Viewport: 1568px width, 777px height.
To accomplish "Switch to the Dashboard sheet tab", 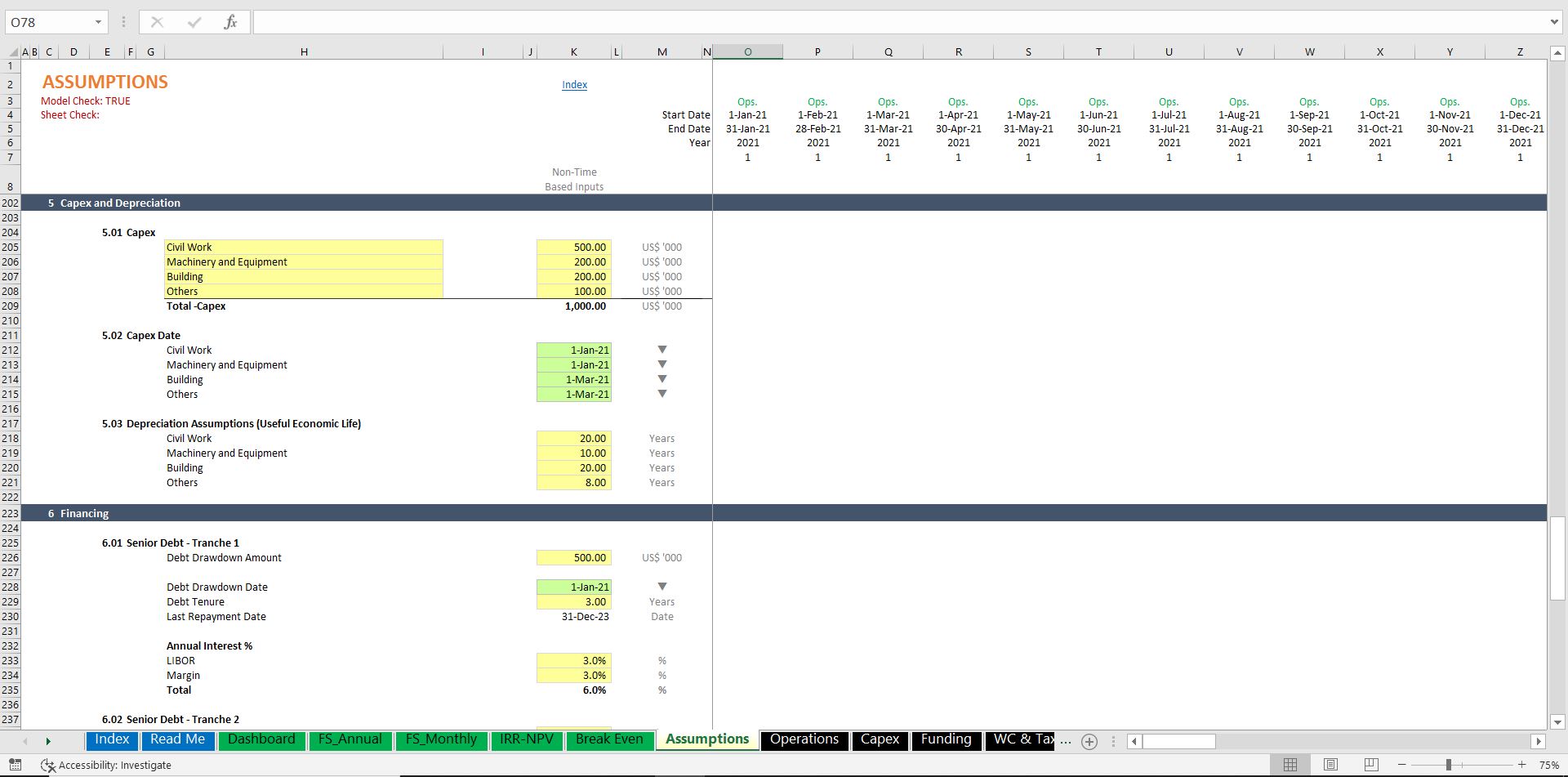I will (261, 739).
